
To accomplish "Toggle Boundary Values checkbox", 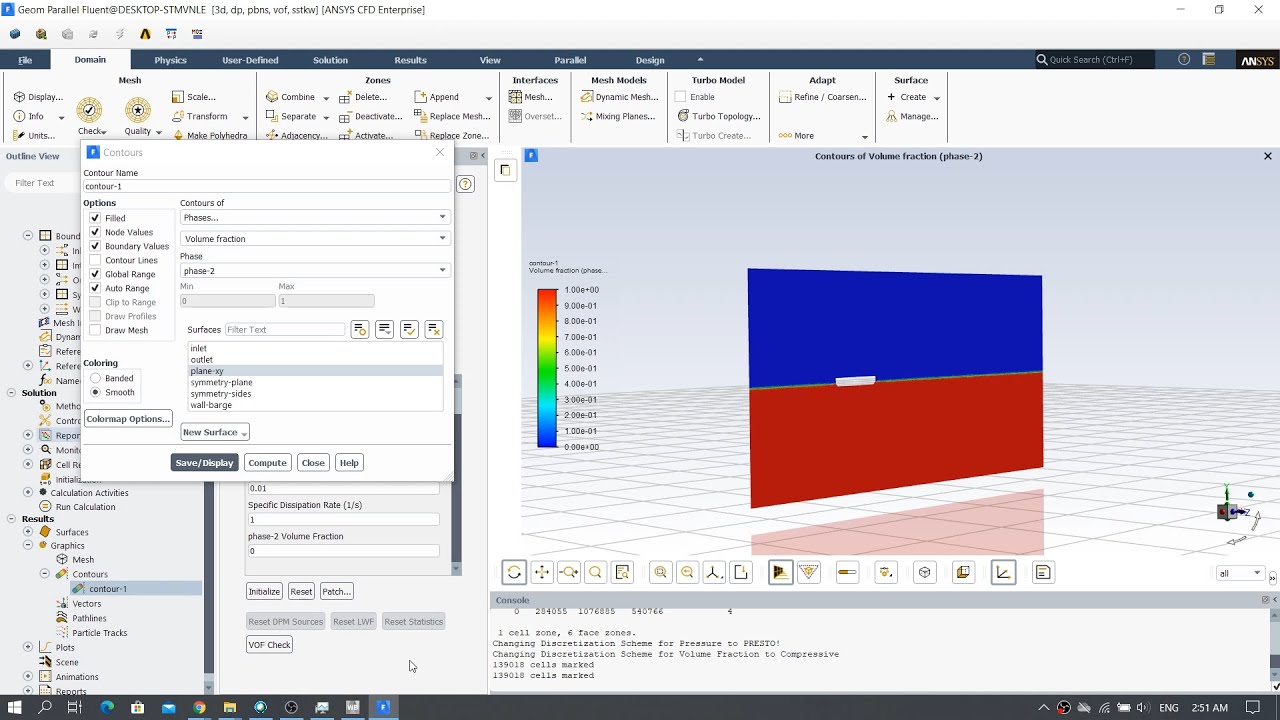I will tap(95, 246).
